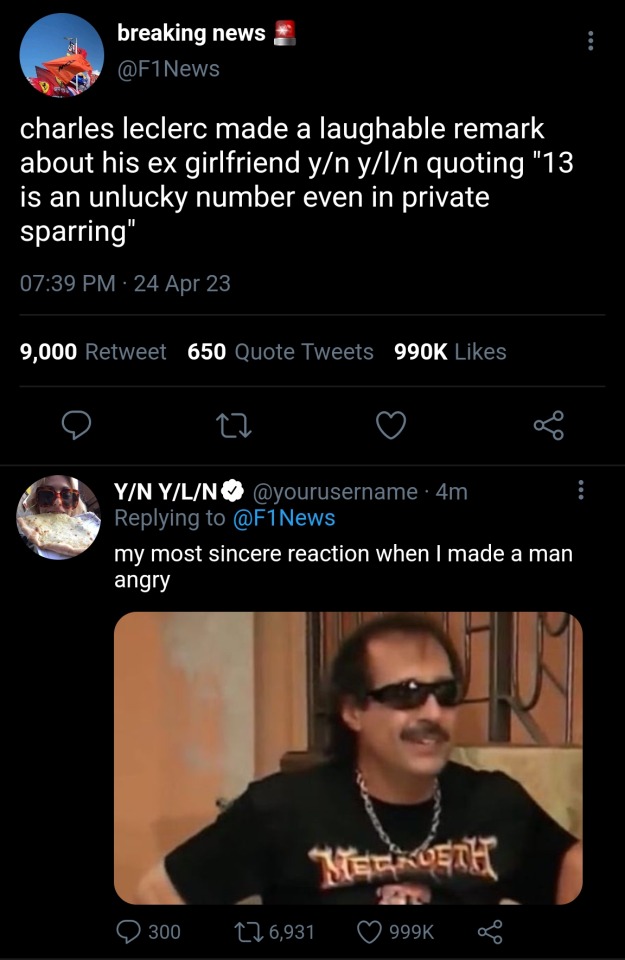Open more options for main tweet

tap(591, 41)
